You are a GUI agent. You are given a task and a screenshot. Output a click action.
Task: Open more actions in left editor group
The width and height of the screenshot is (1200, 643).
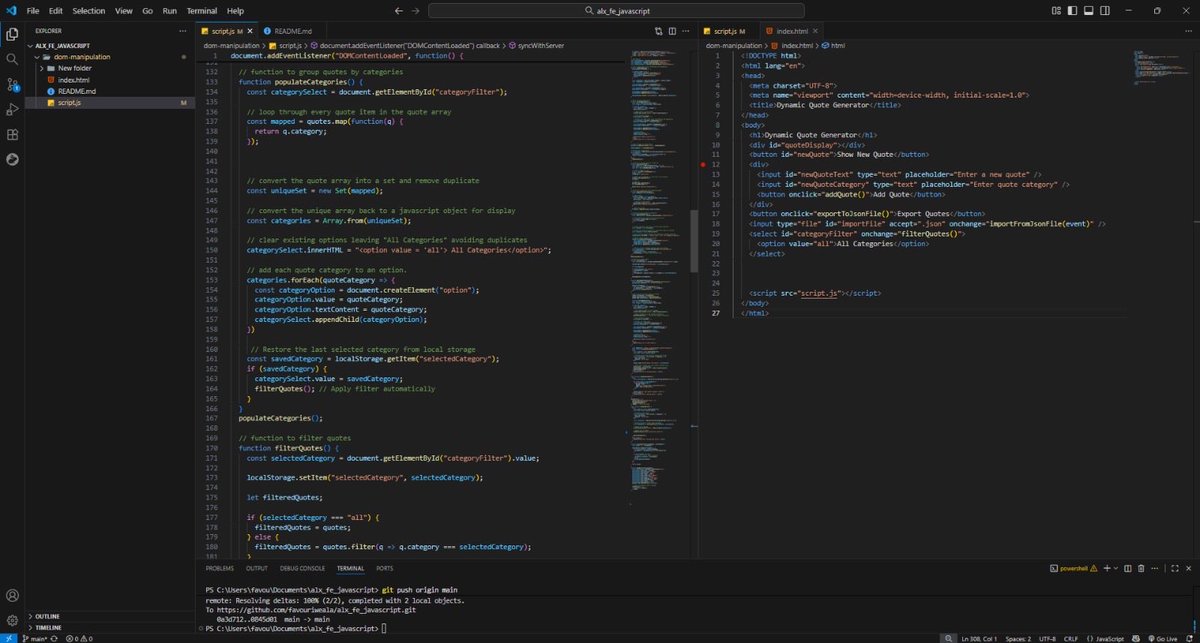point(687,31)
